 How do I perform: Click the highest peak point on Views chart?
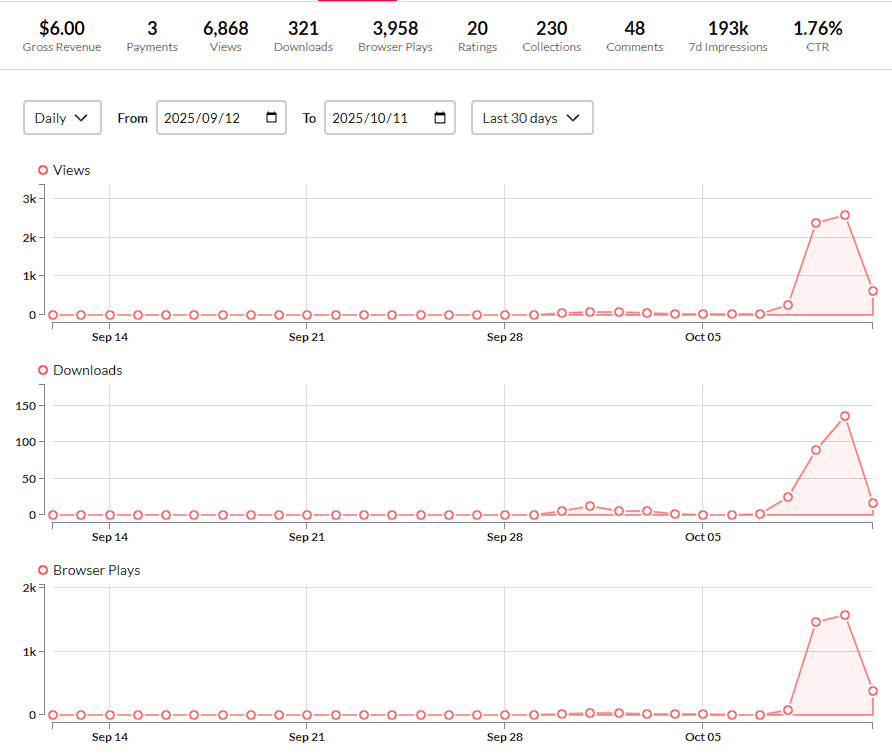coord(845,215)
